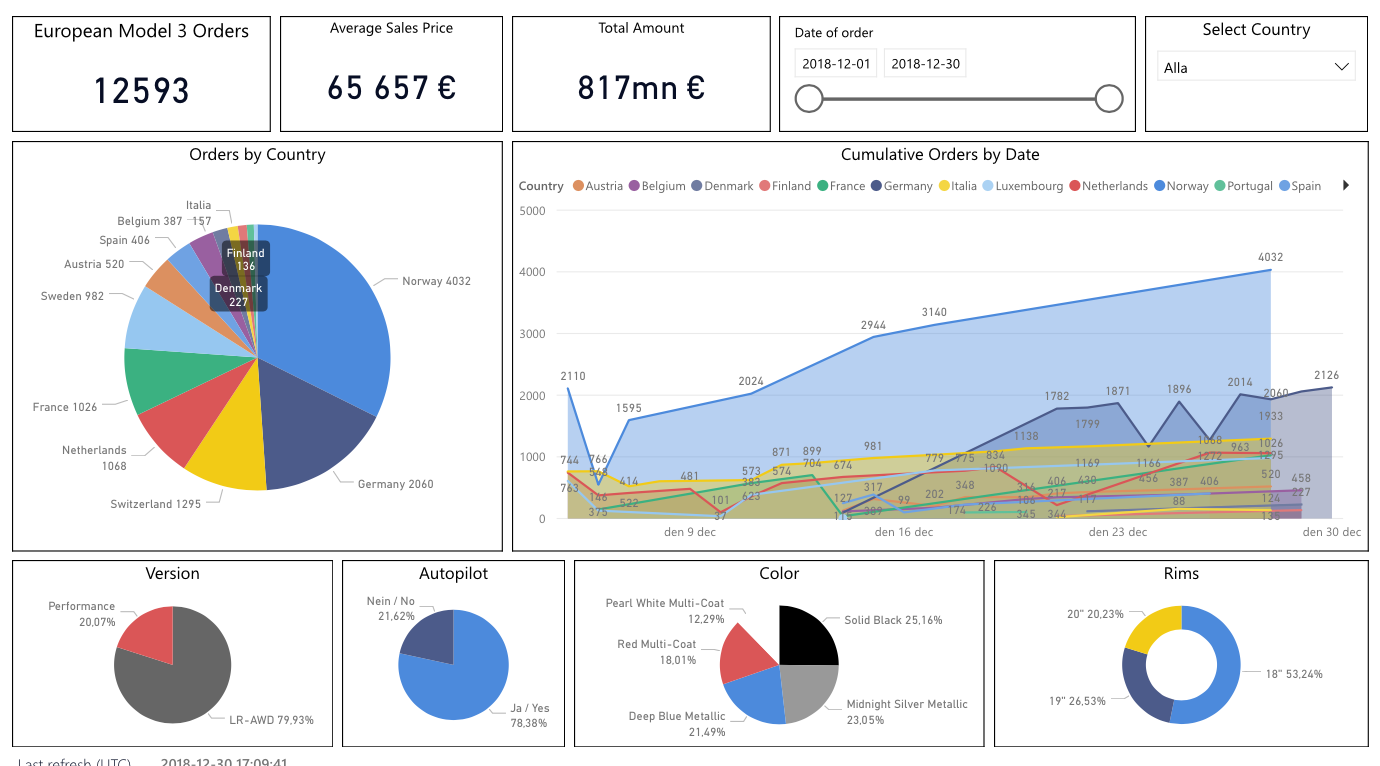This screenshot has height=766, width=1380.
Task: Select France in the Country legend
Action: click(823, 186)
